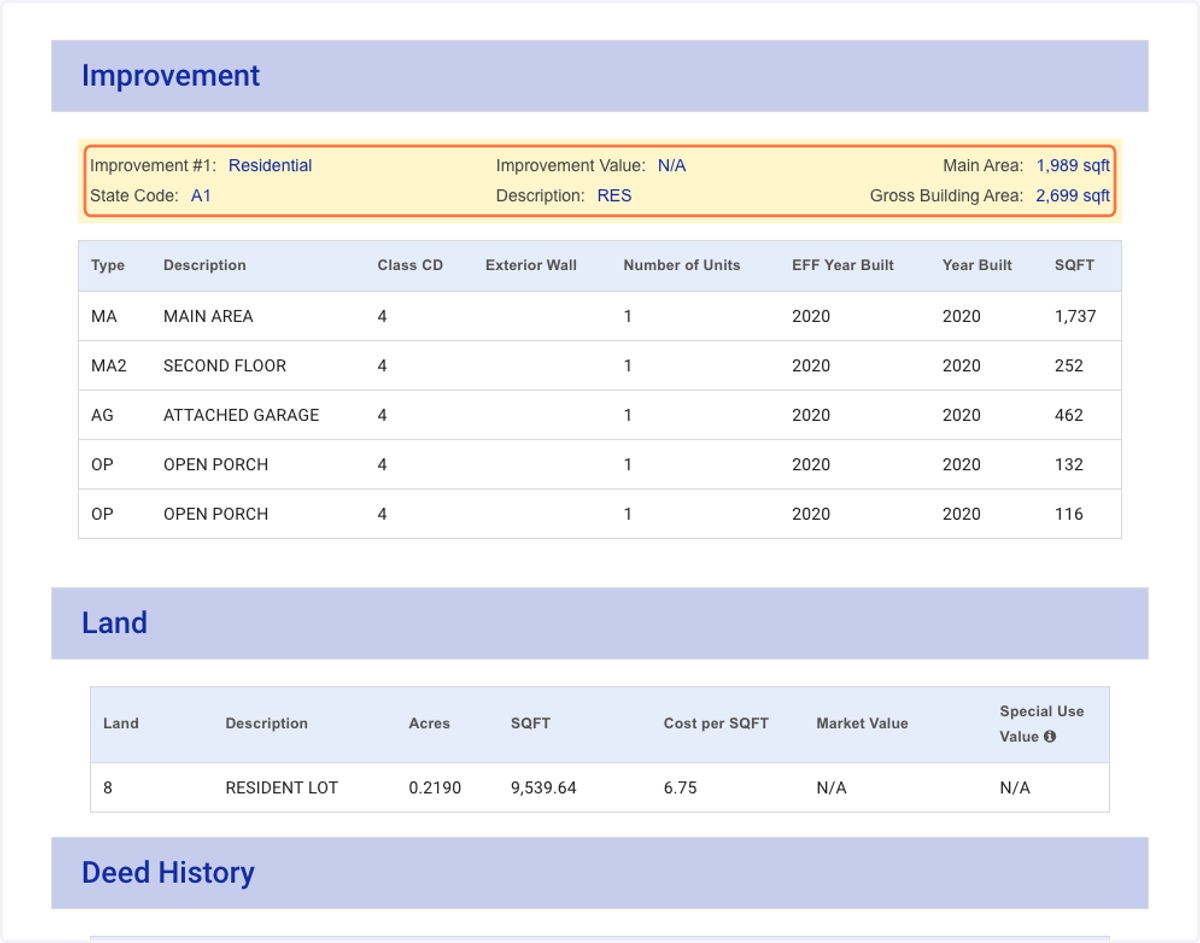Select the A1 state code value
The height and width of the screenshot is (943, 1200).
(x=201, y=196)
